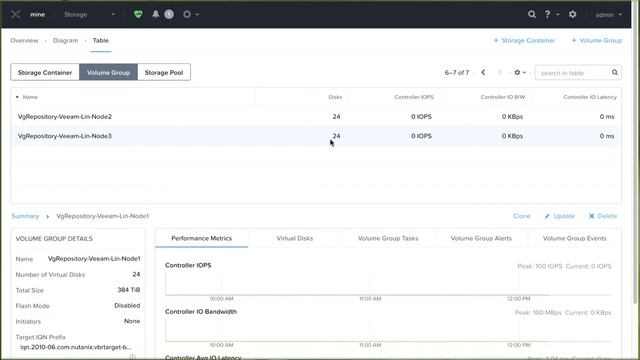
Task: Select row VgRepository-Veeam-Lin-Node3
Action: coord(316,136)
